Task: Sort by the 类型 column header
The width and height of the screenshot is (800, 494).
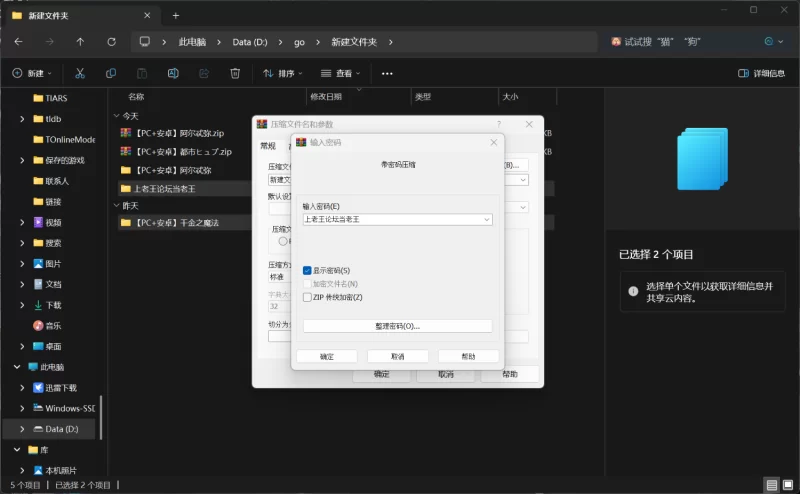Action: click(x=423, y=97)
